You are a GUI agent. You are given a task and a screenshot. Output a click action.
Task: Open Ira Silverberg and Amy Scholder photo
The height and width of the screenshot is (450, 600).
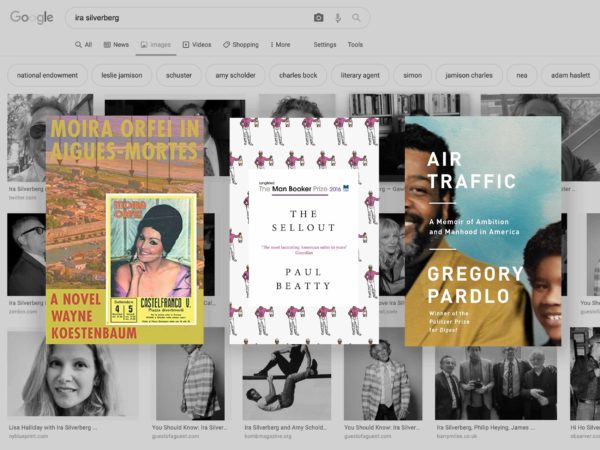[x=287, y=383]
